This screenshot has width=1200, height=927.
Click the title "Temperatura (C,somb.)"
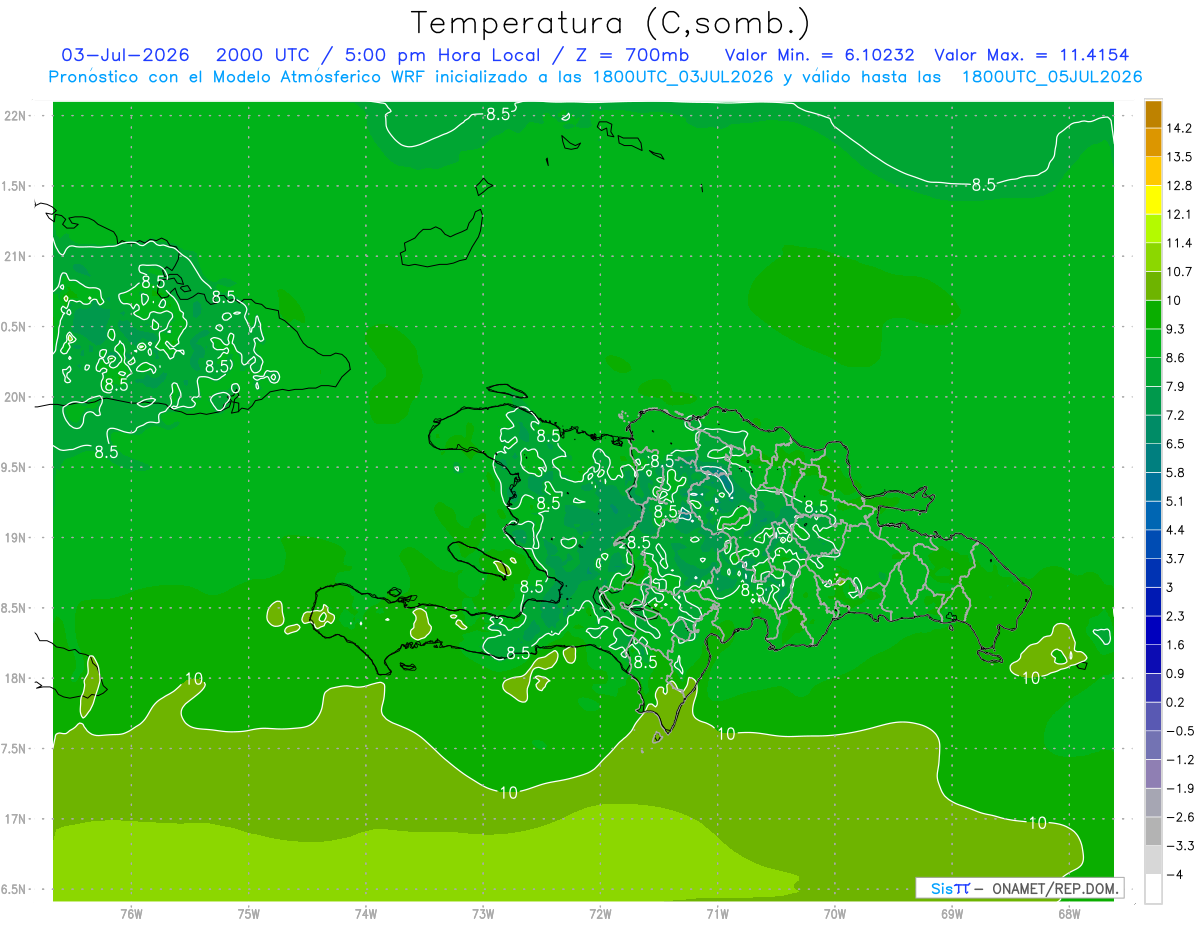coord(610,23)
